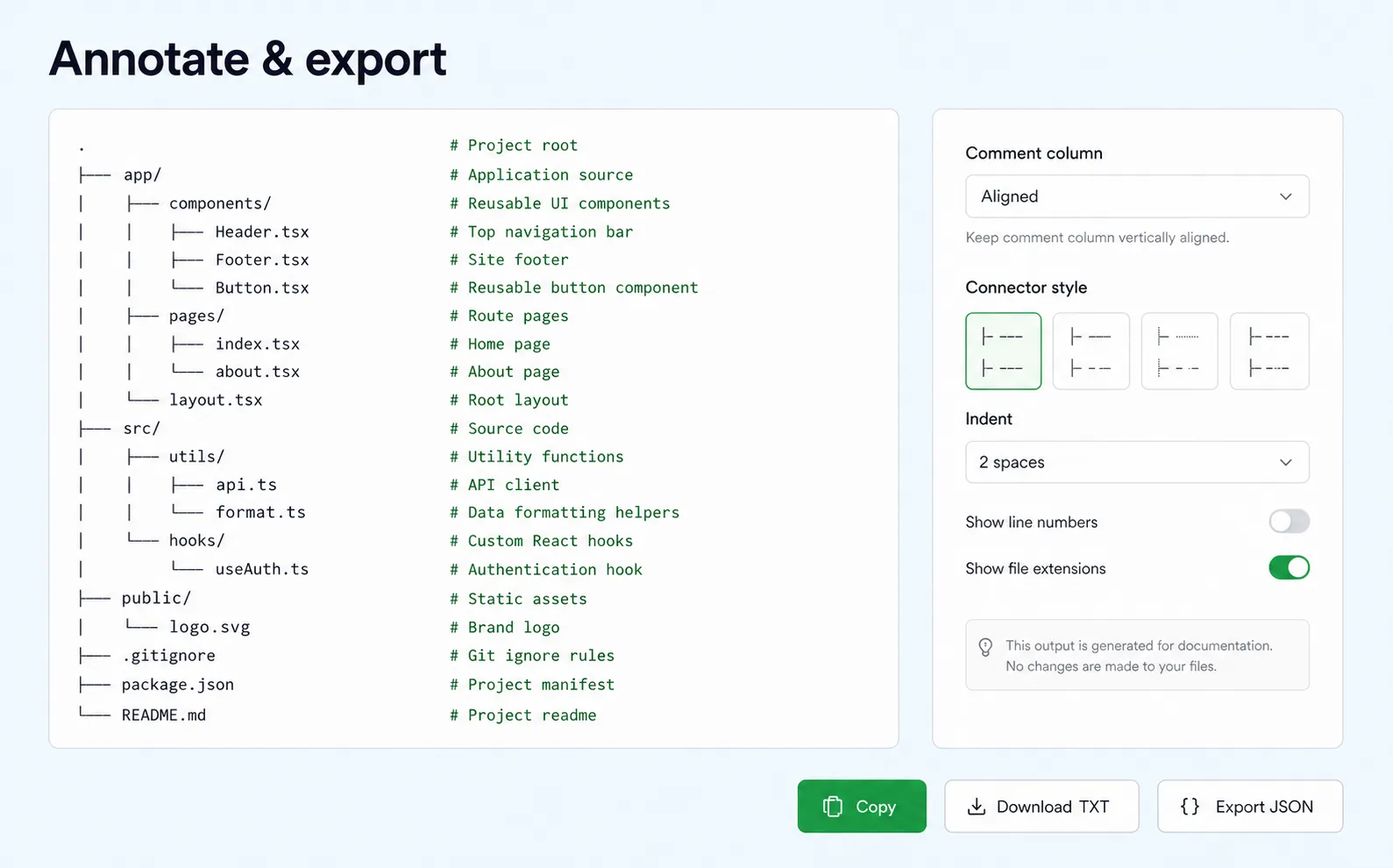The height and width of the screenshot is (868, 1393).
Task: Copy the annotated tree output
Action: click(x=862, y=806)
